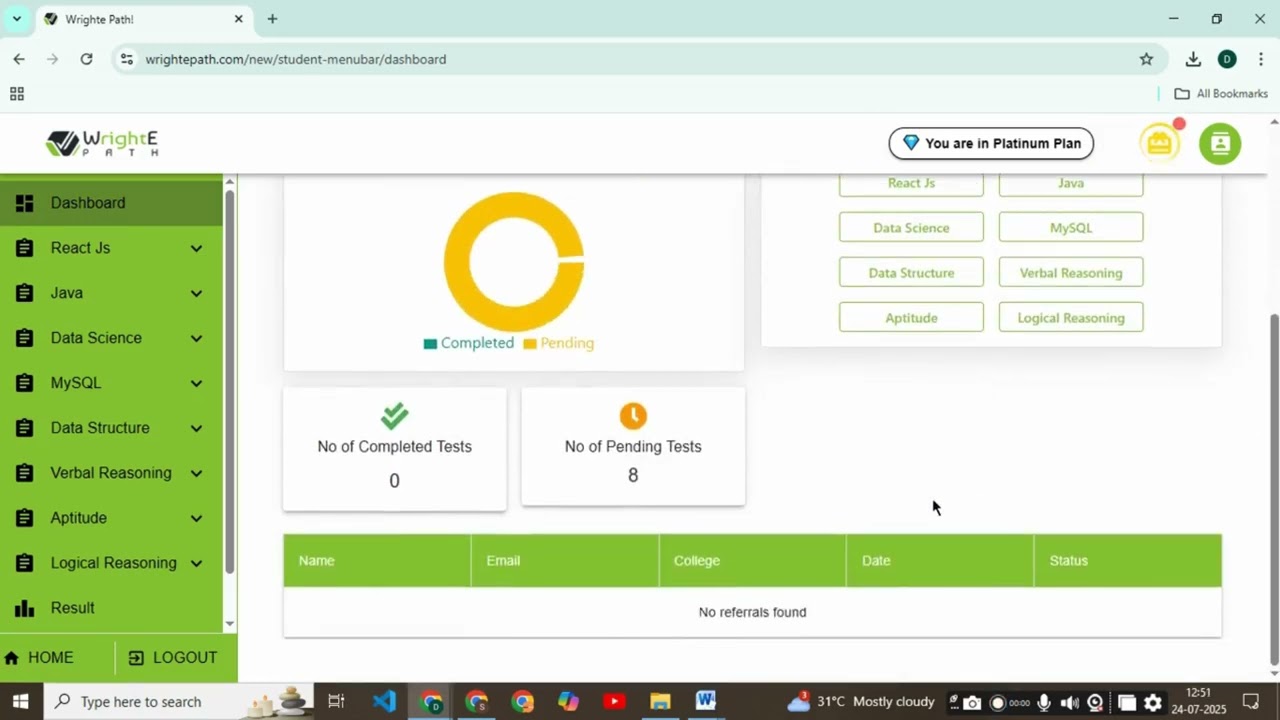This screenshot has height=720, width=1280.
Task: Click the MySQL clipboard icon in sidebar
Action: [x=25, y=383]
